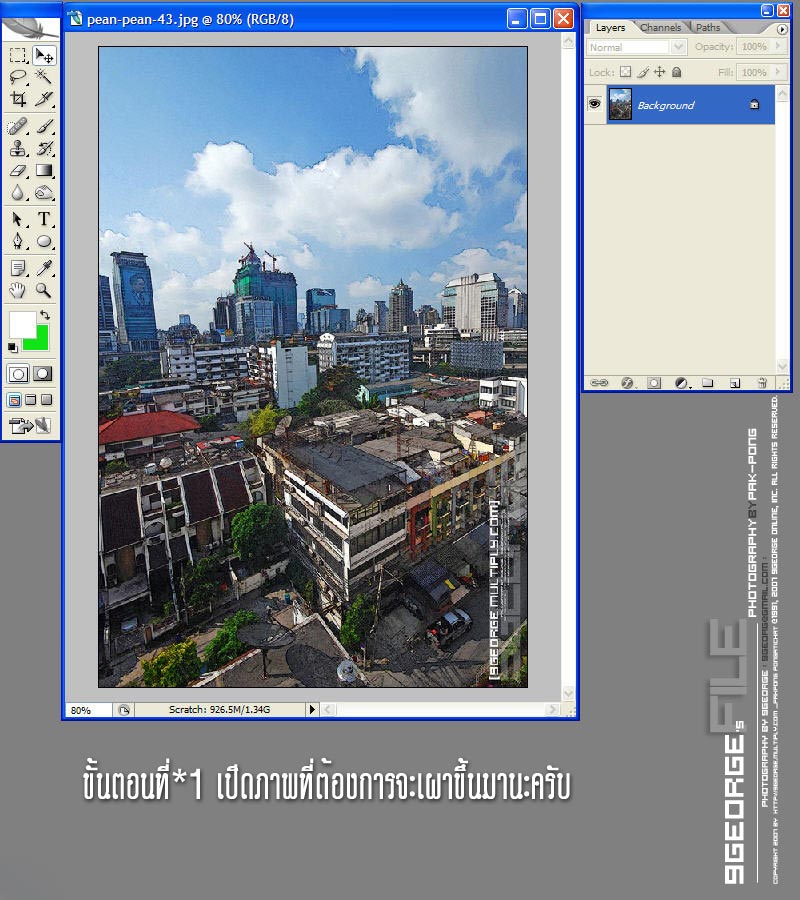
Task: Click the 80% zoom field in status bar
Action: click(x=88, y=710)
